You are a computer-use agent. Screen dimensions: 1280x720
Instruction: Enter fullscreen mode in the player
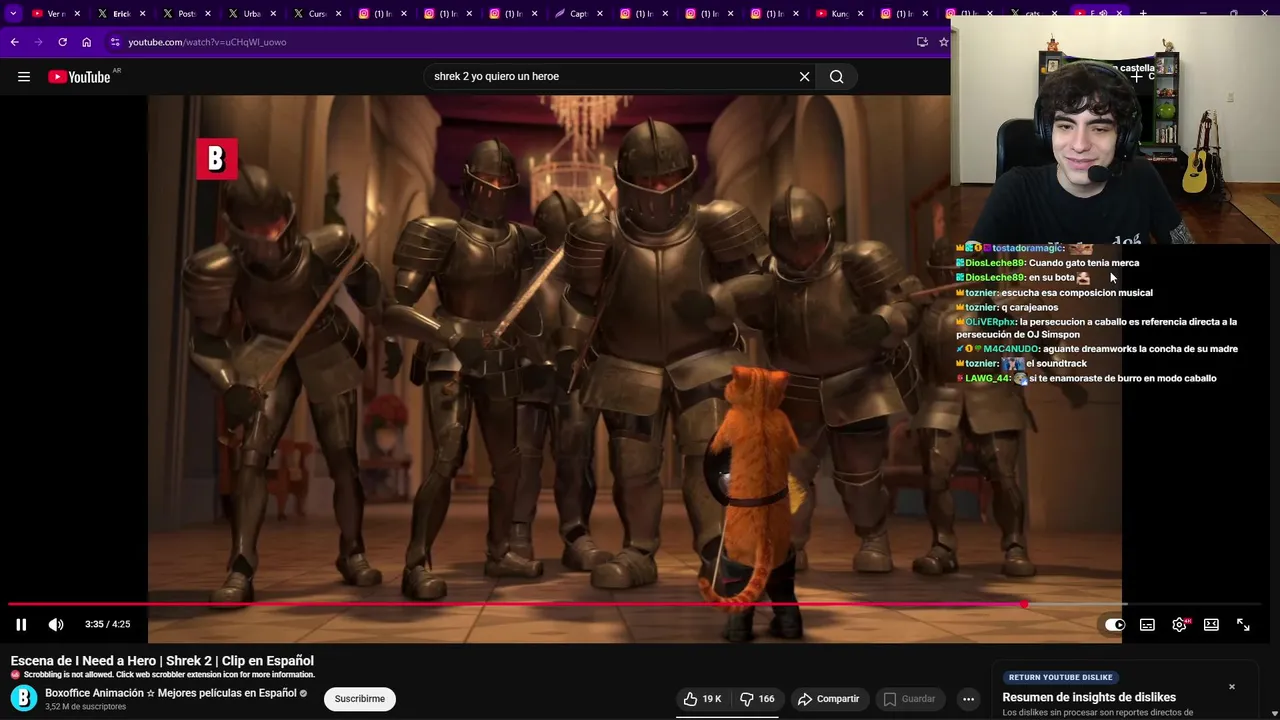1243,625
